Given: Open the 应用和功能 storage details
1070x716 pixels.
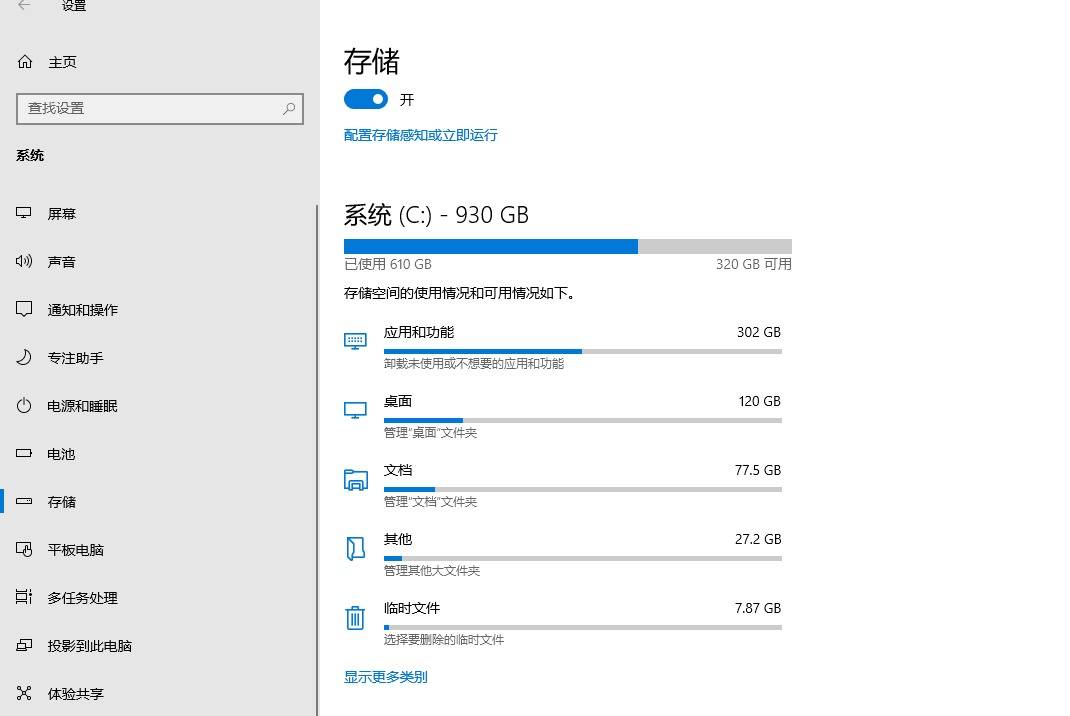Looking at the screenshot, I should tap(419, 332).
